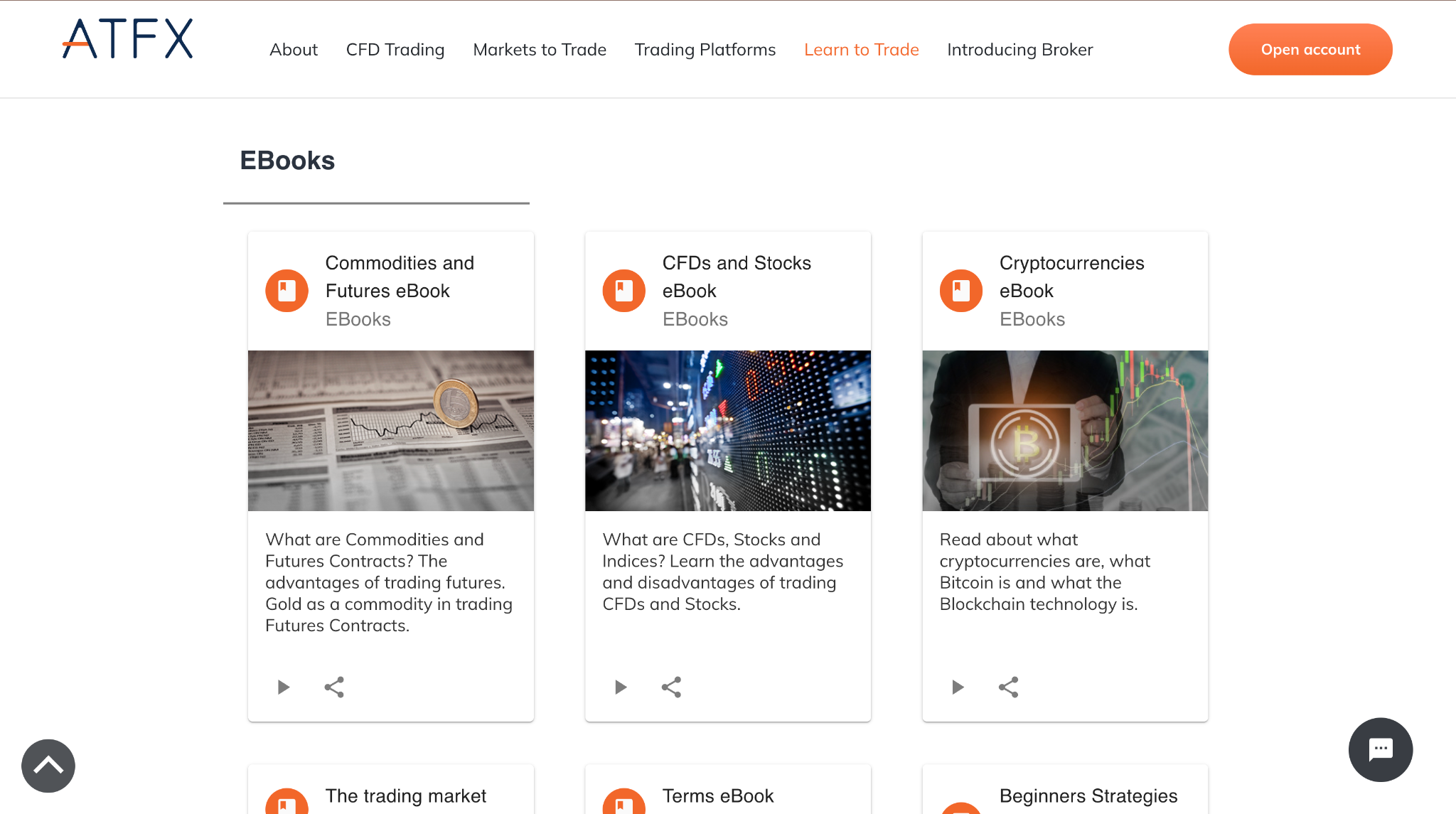
Task: Click the Open account button
Action: pyautogui.click(x=1310, y=50)
